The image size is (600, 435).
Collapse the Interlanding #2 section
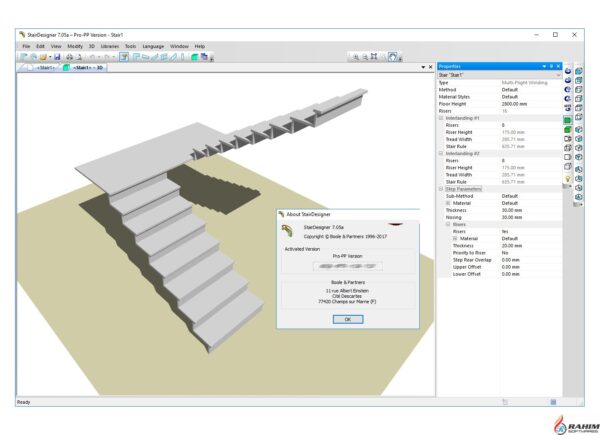pyautogui.click(x=441, y=153)
